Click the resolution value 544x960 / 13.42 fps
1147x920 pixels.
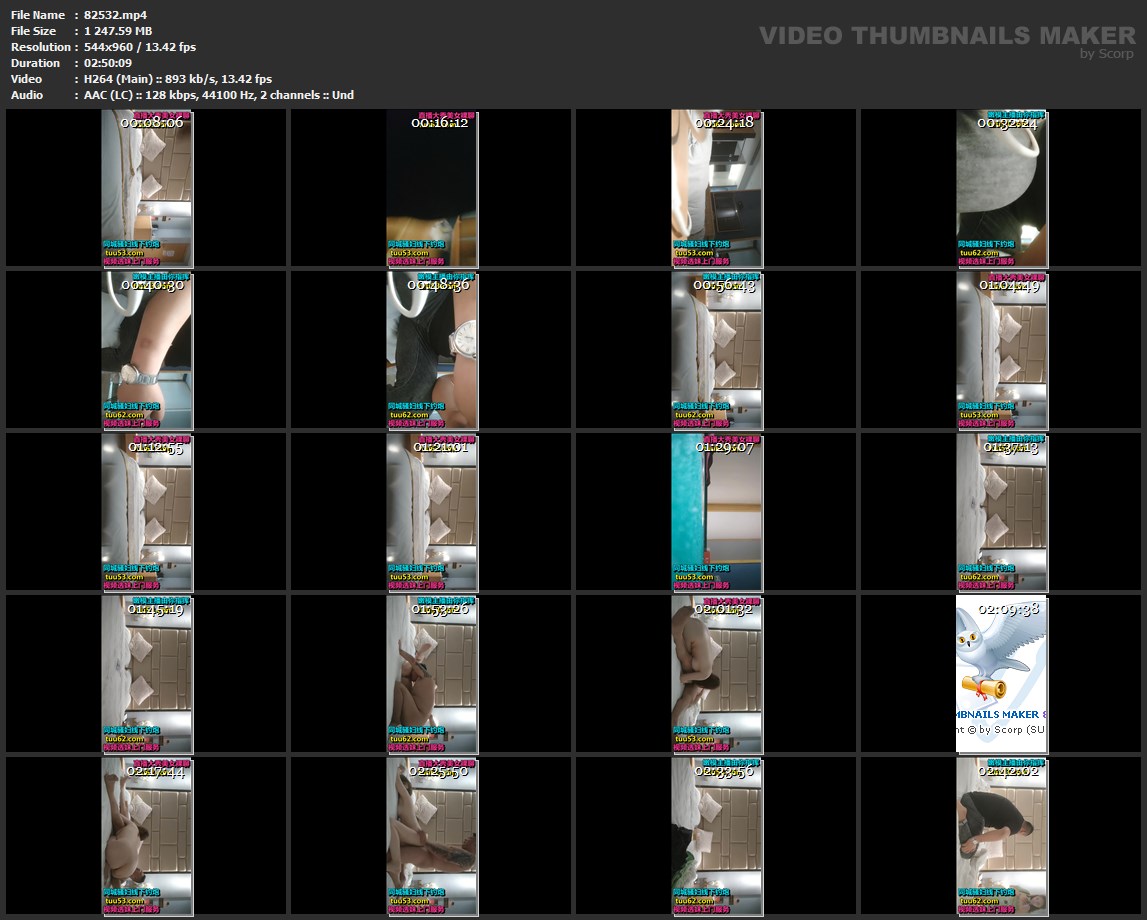(140, 47)
